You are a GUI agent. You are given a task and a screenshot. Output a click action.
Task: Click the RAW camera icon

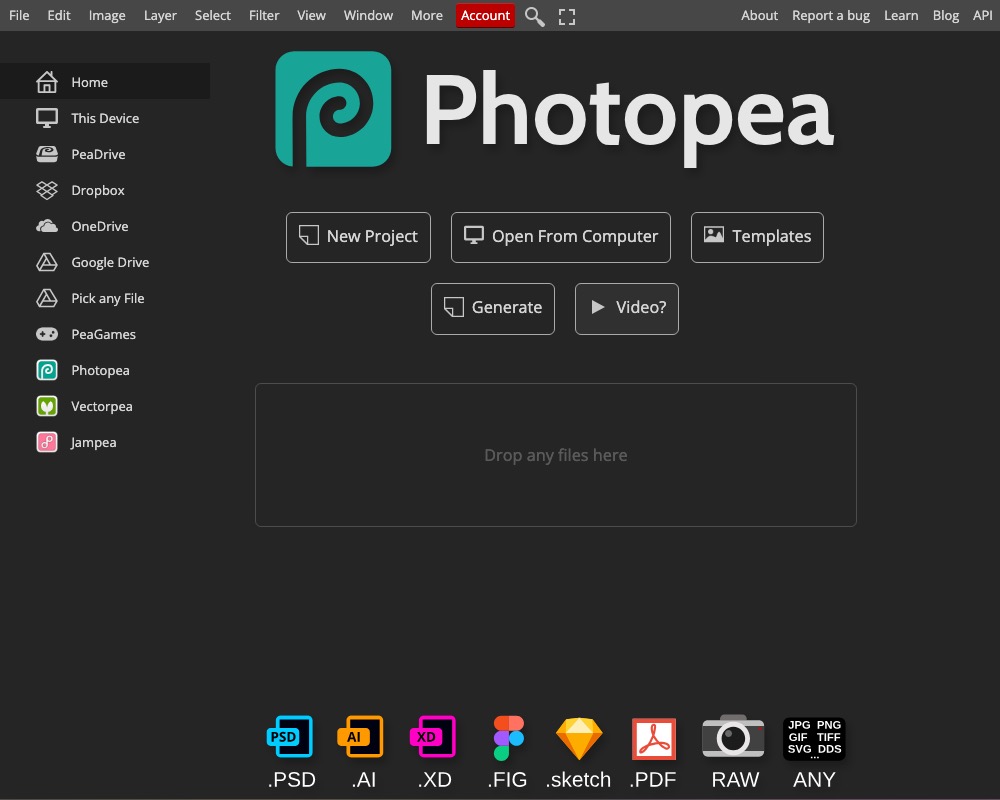click(733, 737)
